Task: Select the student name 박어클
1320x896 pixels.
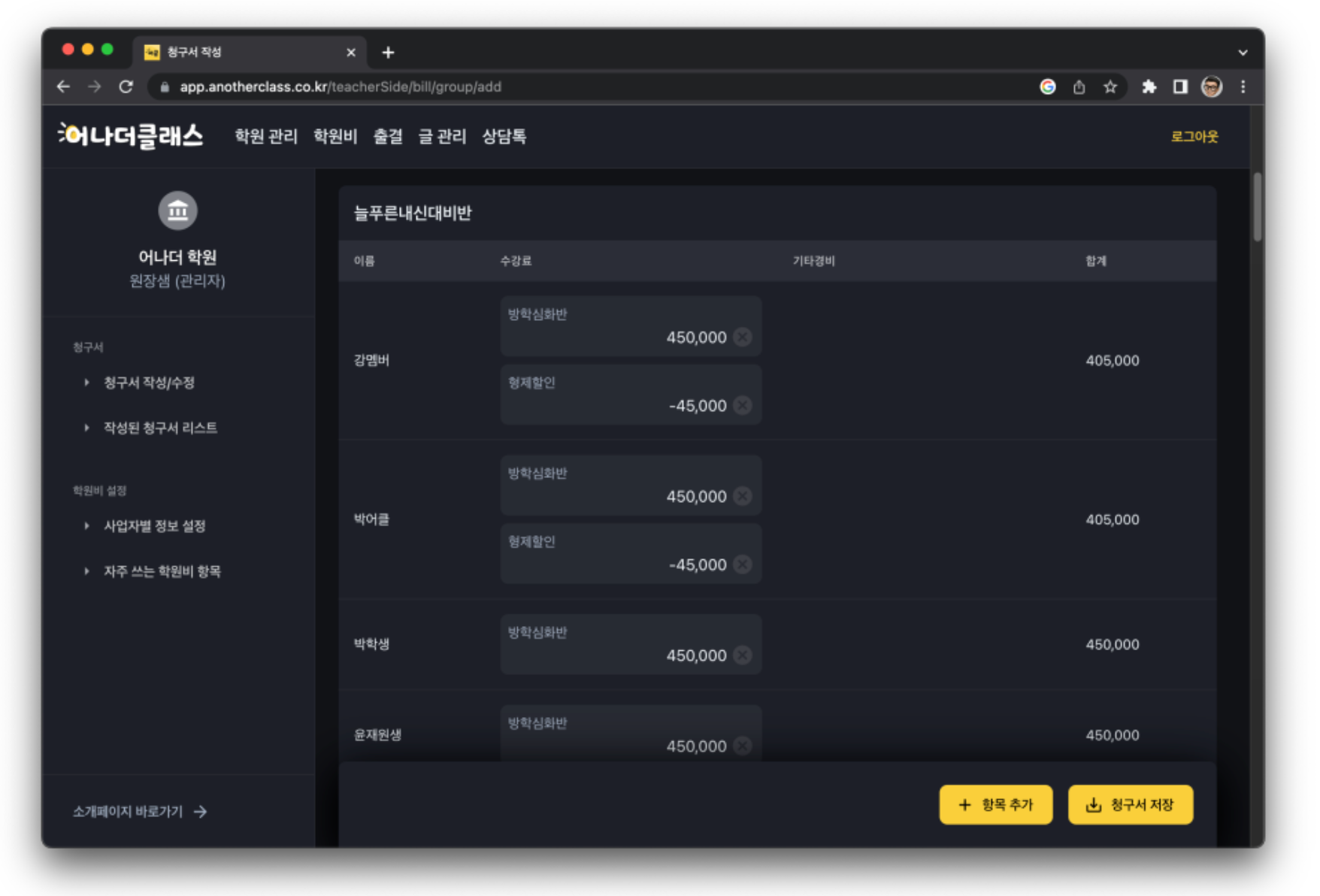Action: coord(371,519)
